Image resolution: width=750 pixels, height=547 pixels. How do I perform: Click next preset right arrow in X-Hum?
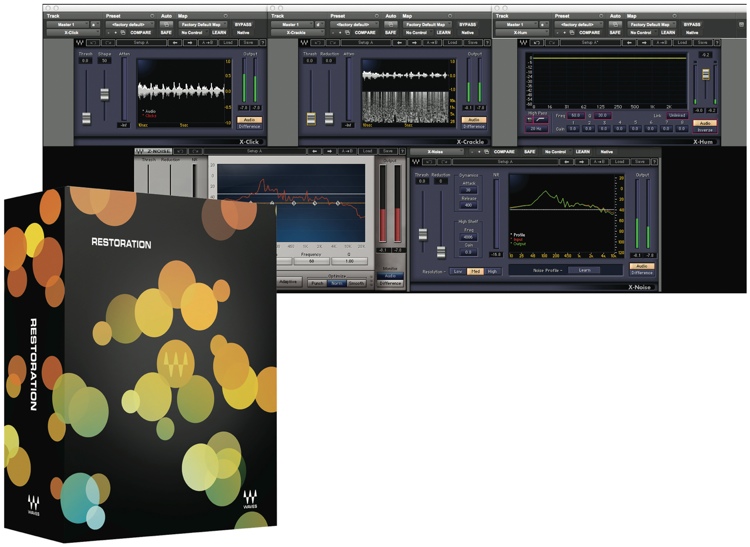[646, 43]
